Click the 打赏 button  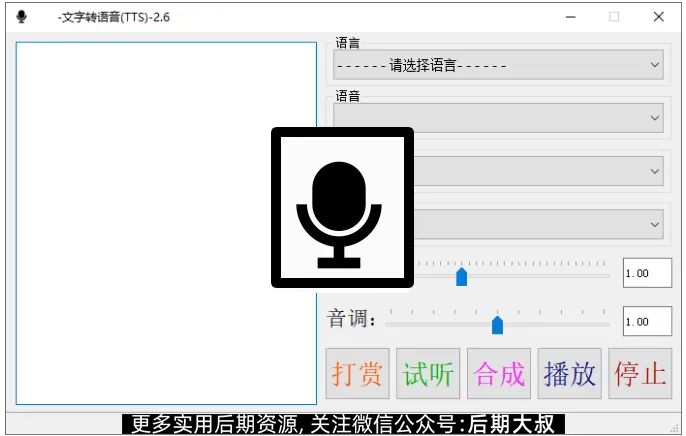pos(357,374)
